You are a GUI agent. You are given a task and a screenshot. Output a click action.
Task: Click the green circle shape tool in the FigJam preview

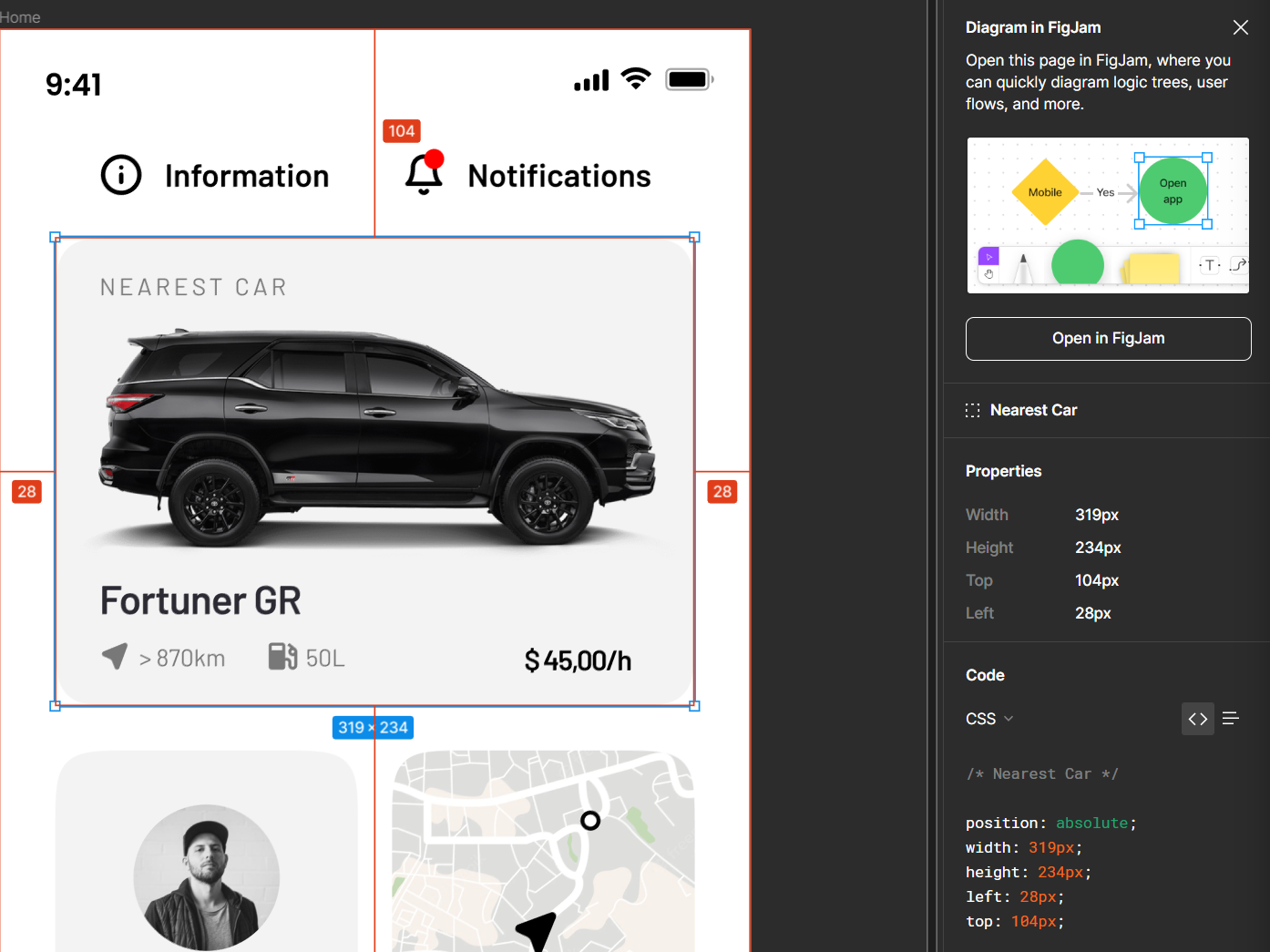1078,263
